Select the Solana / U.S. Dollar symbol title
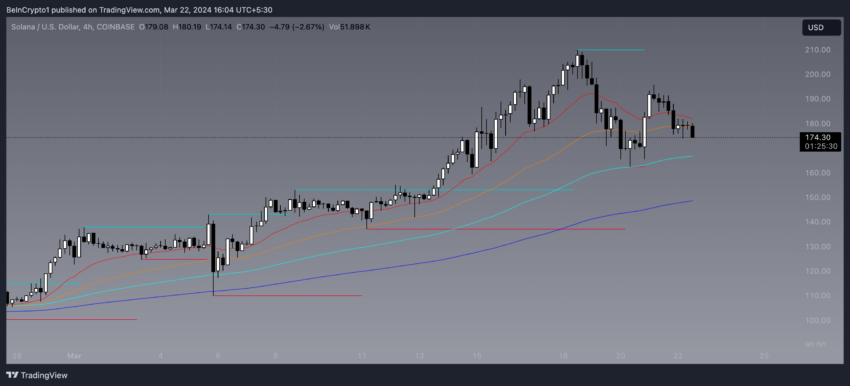The height and width of the screenshot is (386, 850). coord(46,27)
